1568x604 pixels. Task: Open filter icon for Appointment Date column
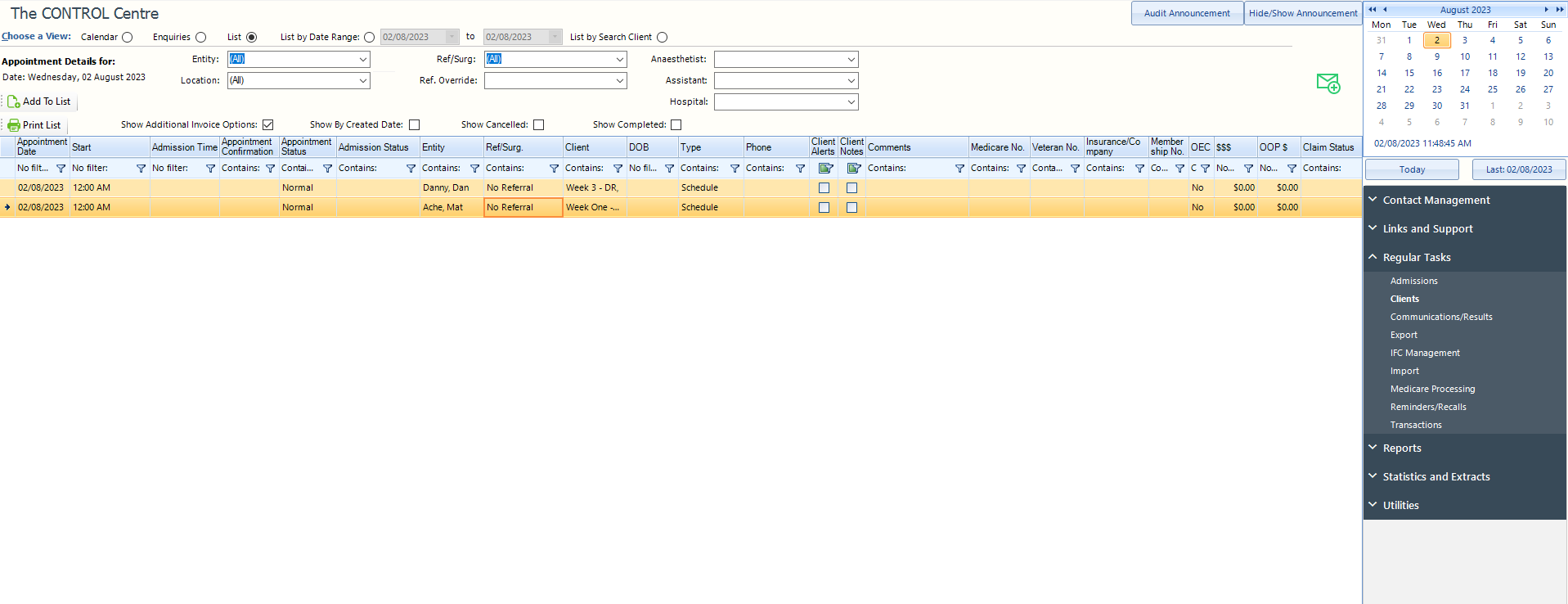click(61, 169)
